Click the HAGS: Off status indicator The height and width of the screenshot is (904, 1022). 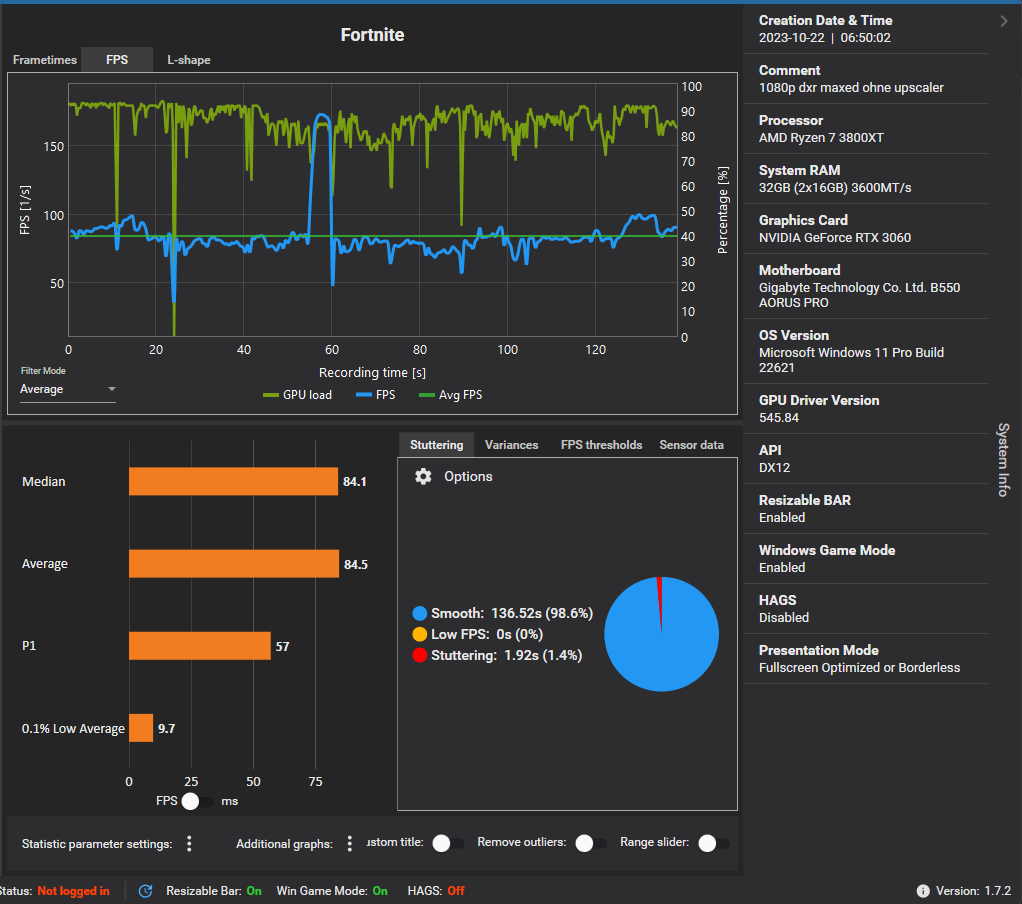[436, 891]
